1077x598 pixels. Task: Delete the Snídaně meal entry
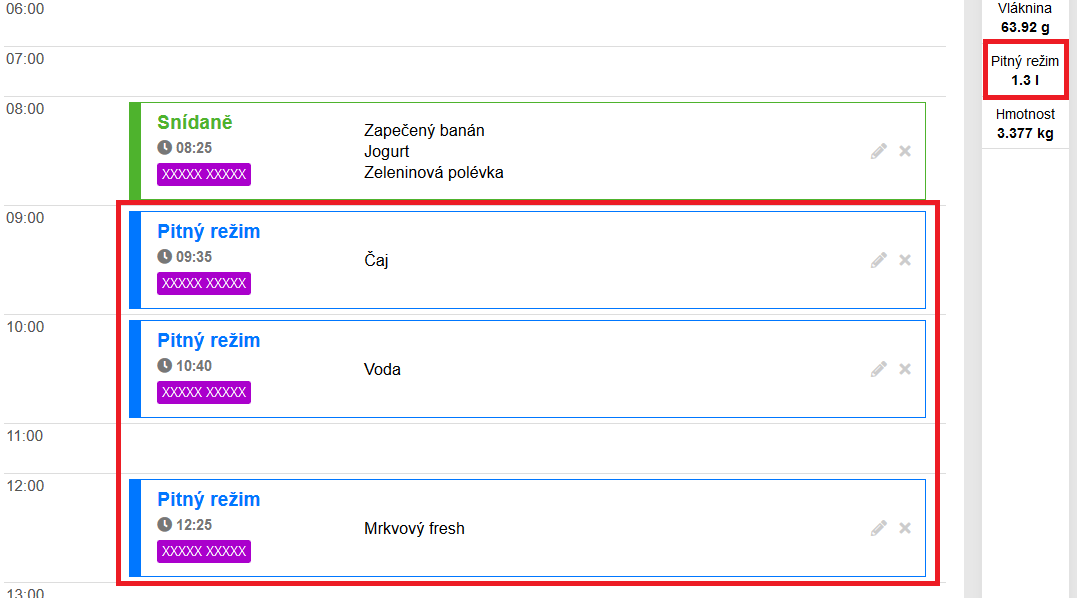(905, 151)
